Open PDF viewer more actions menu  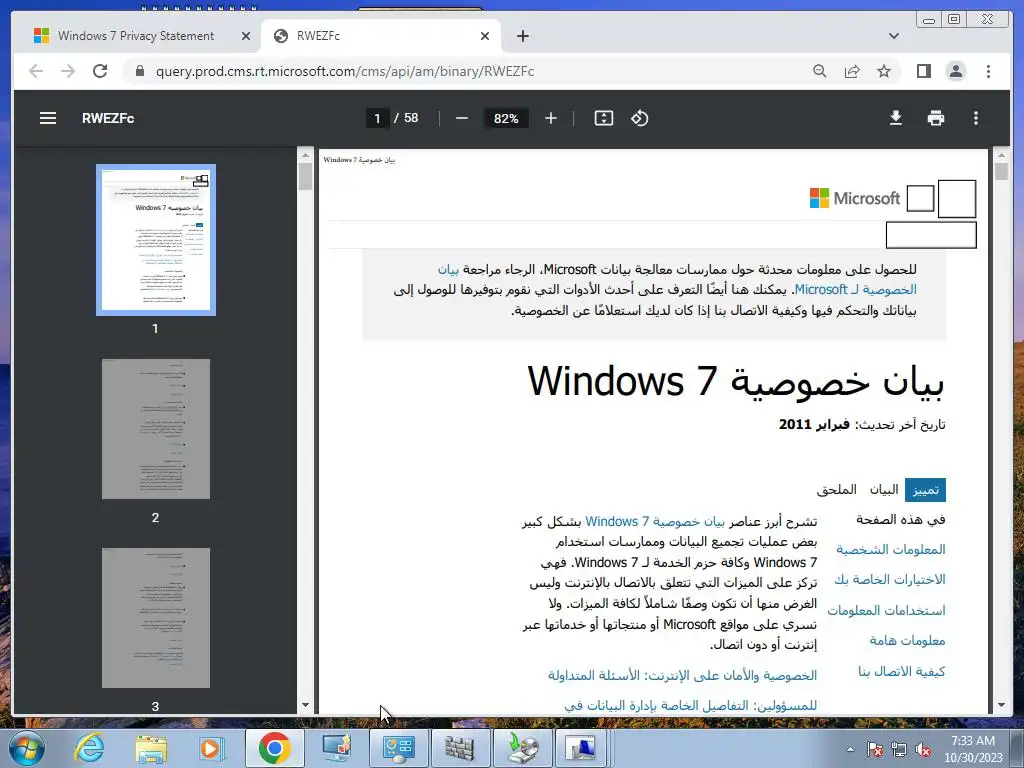coord(976,118)
